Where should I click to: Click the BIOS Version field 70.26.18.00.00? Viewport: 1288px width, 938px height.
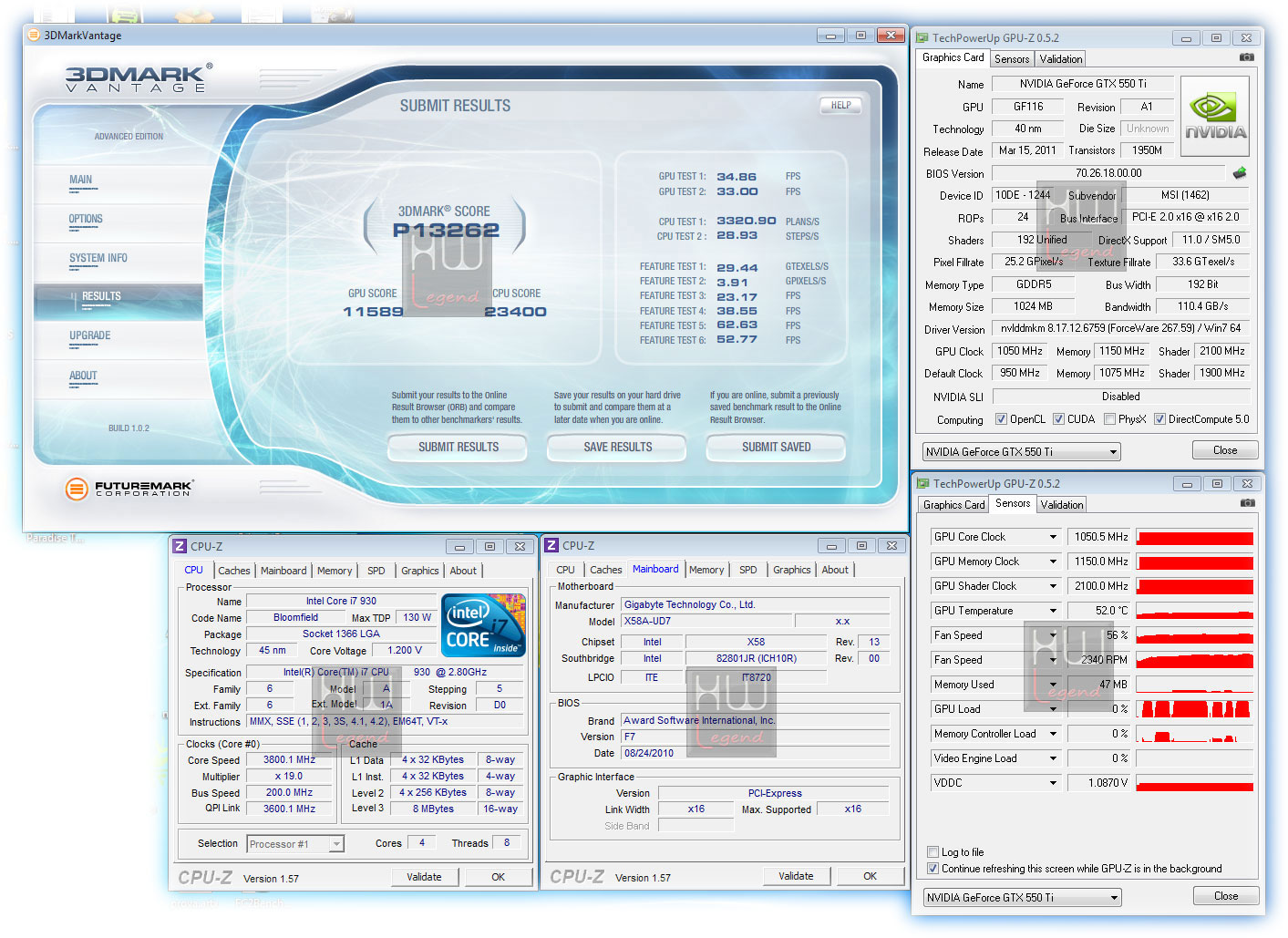1108,173
